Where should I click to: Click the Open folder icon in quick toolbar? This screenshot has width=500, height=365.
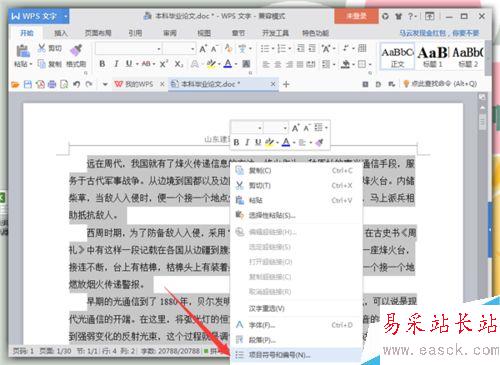click(x=15, y=84)
